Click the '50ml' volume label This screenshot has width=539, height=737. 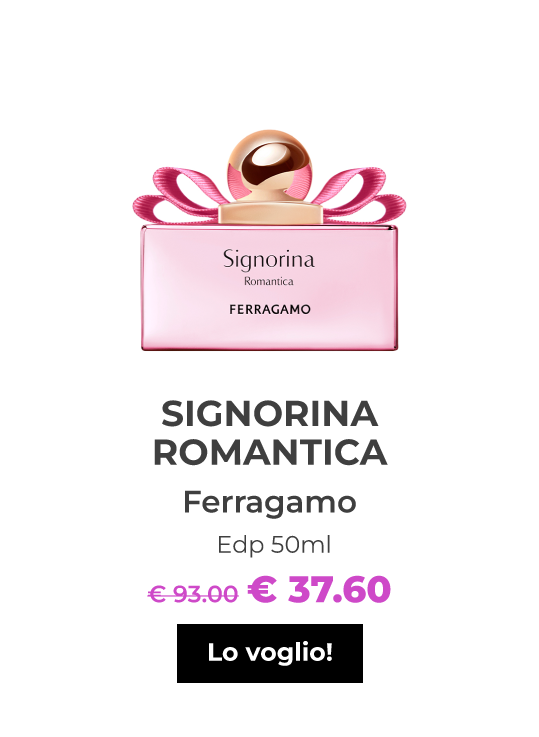click(x=301, y=544)
